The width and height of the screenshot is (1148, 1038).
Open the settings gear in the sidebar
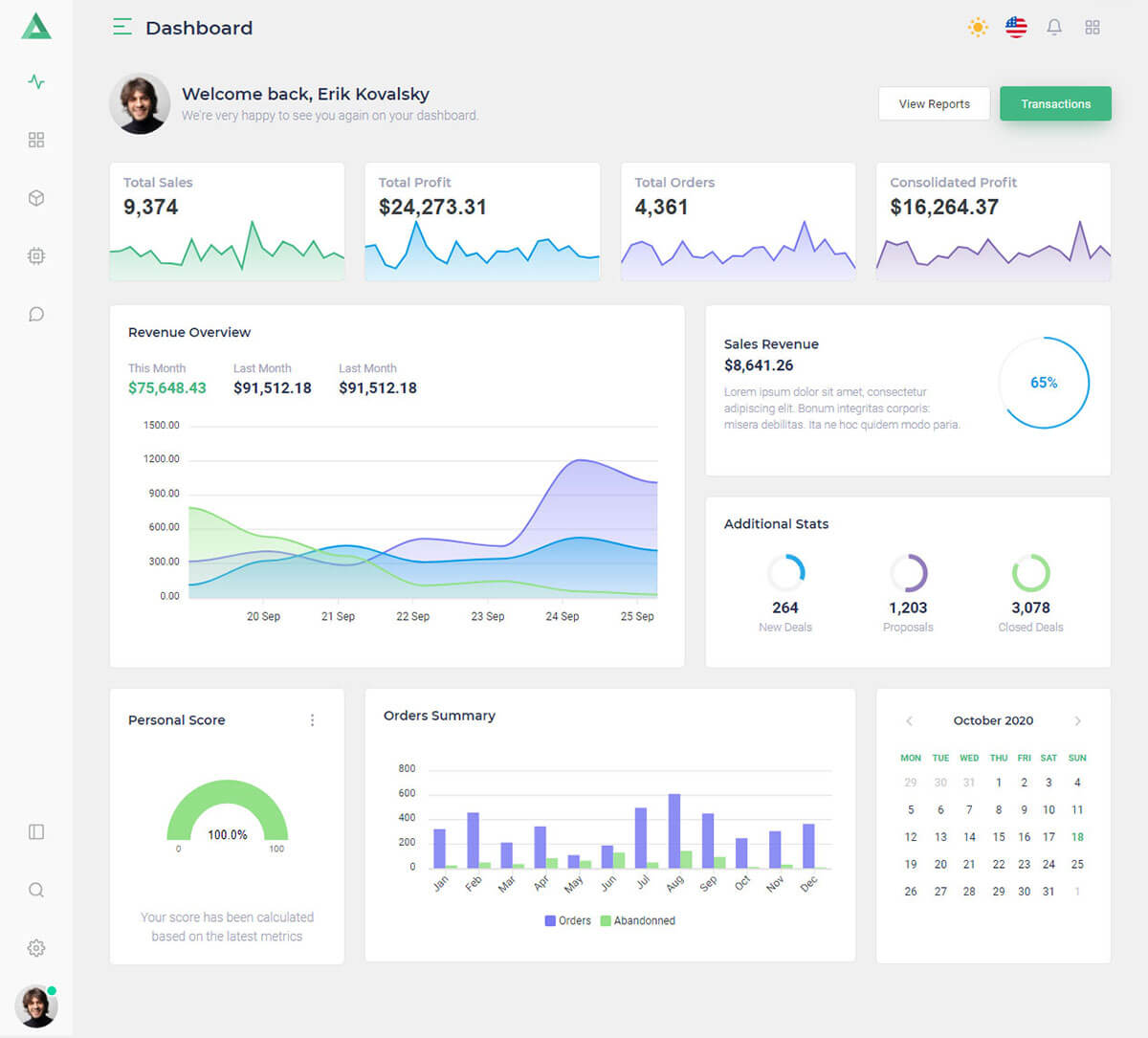pyautogui.click(x=36, y=948)
